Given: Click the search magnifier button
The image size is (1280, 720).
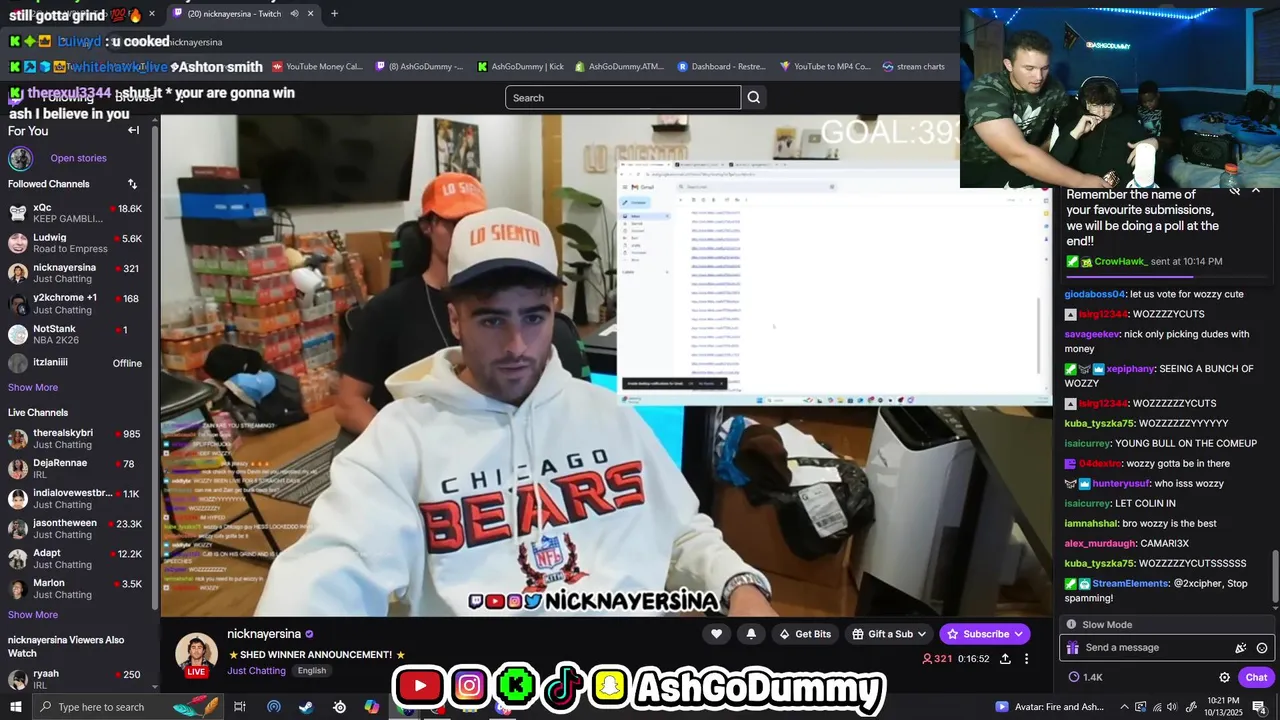Looking at the screenshot, I should tap(754, 97).
